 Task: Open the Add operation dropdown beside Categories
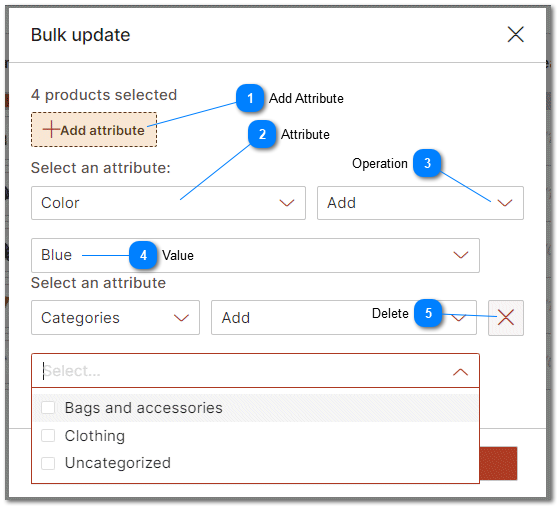pos(344,318)
